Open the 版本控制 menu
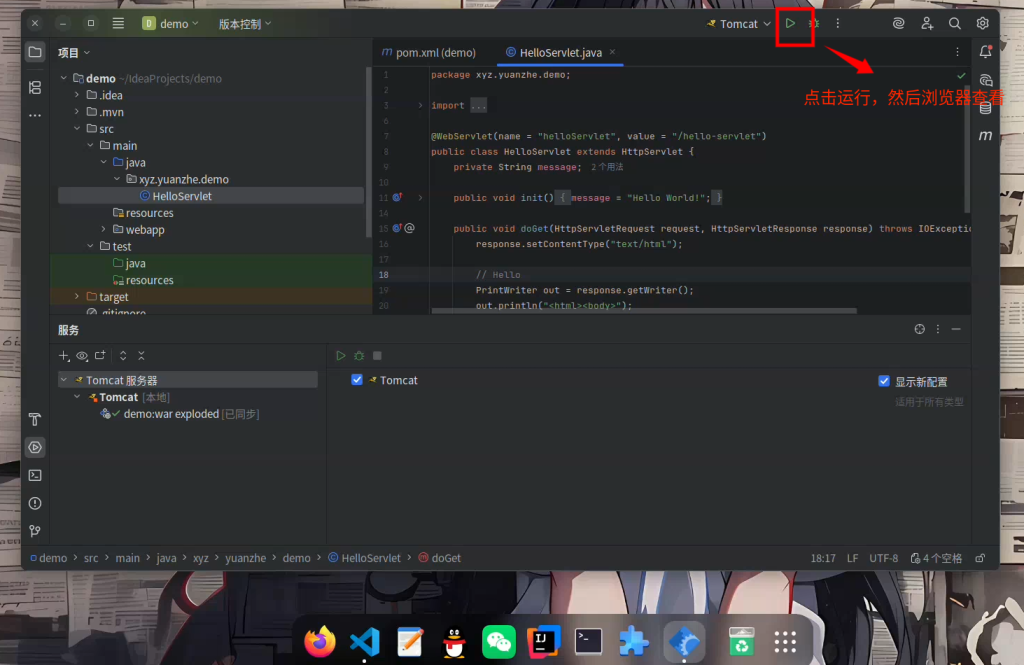Image resolution: width=1024 pixels, height=665 pixels. point(245,24)
